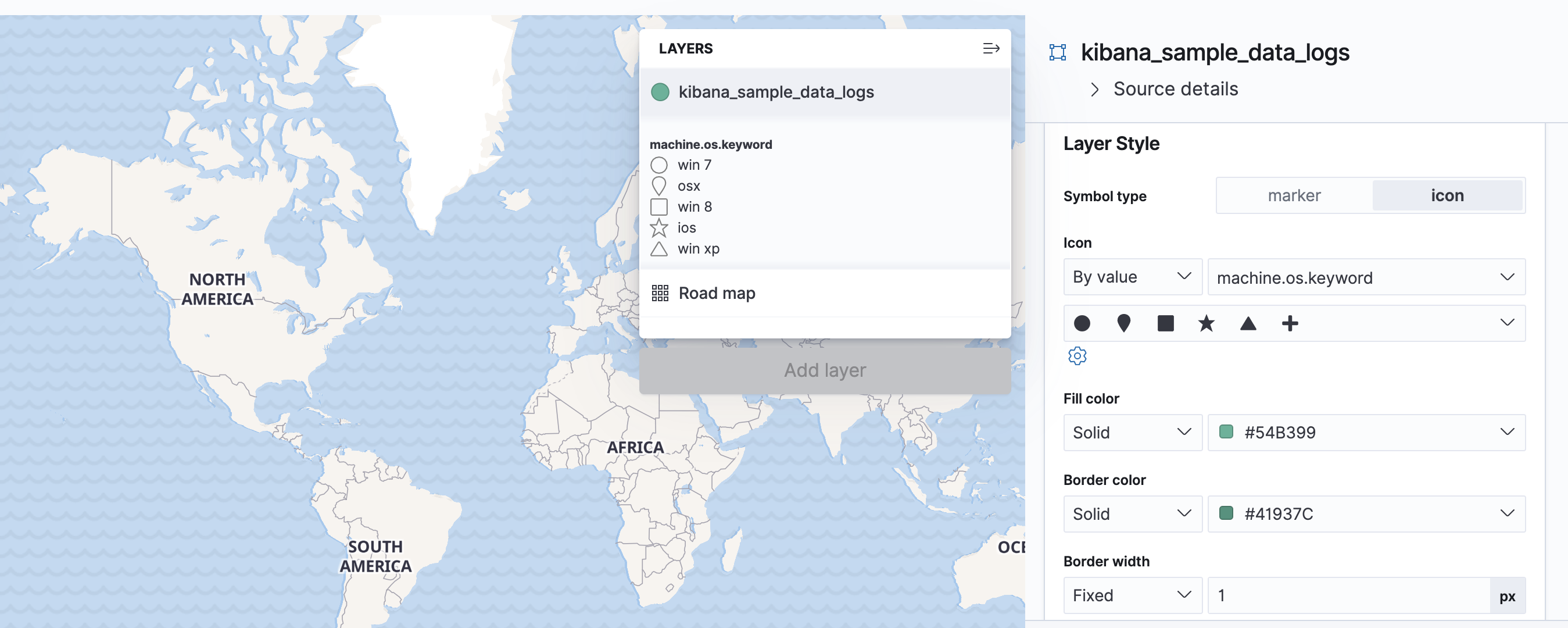Click the green circle icon of kibana_sample_data_logs layer
This screenshot has height=628, width=1568.
click(x=660, y=92)
